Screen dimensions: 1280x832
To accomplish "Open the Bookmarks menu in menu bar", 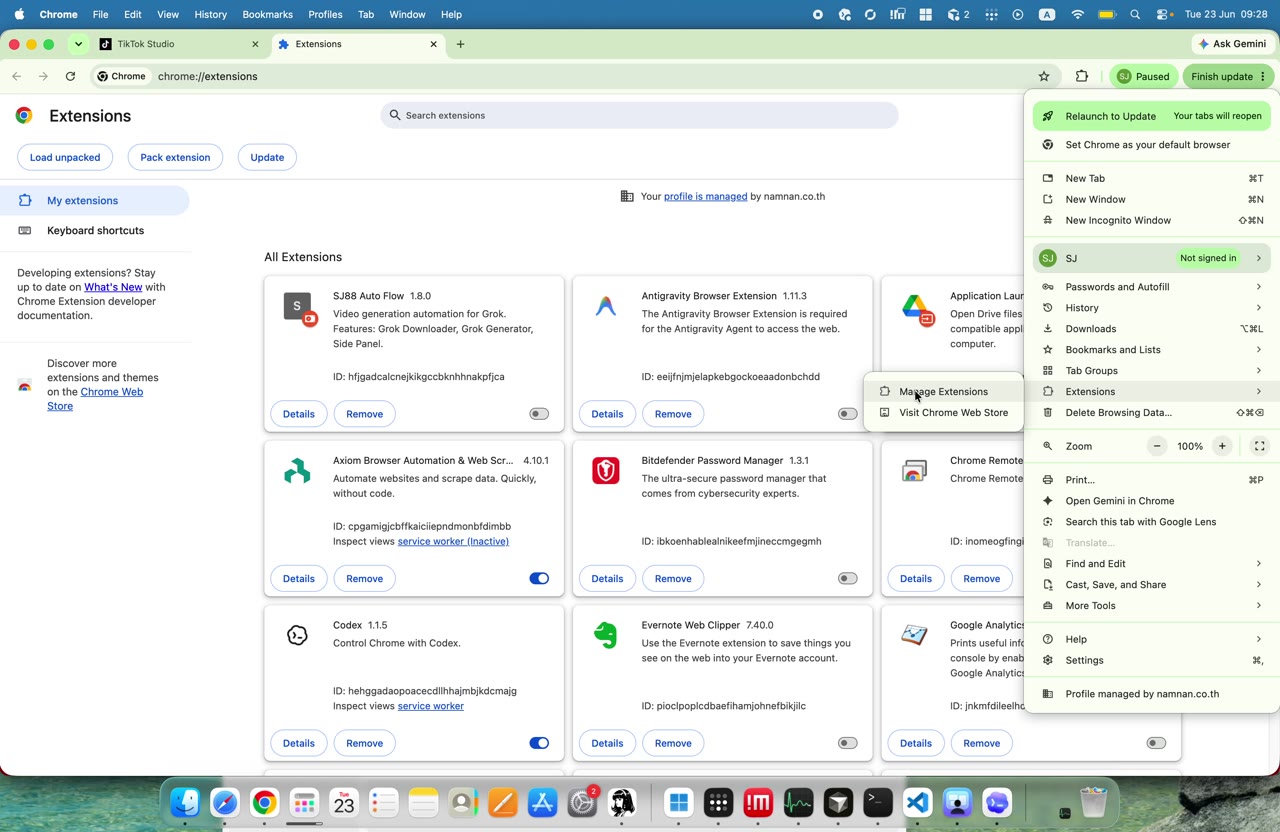I will coord(267,14).
